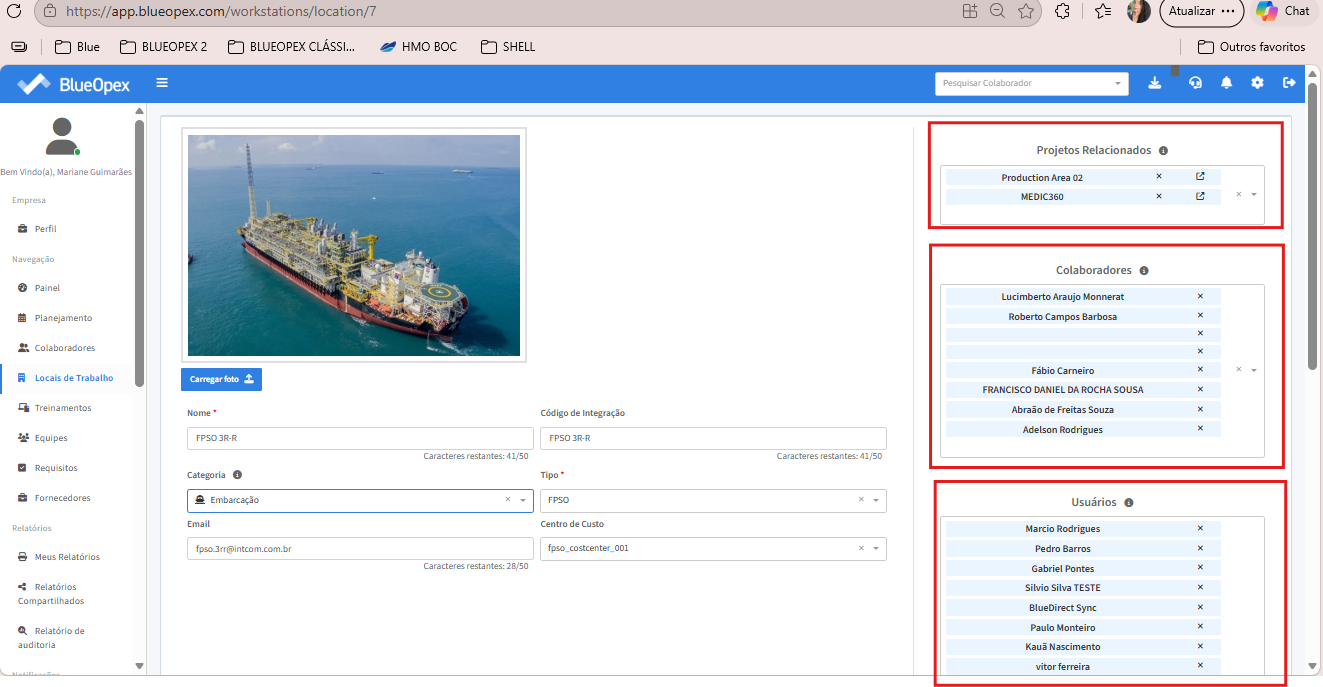Open external link for Production Area 02
Viewport: 1323px width, 687px height.
point(1200,177)
